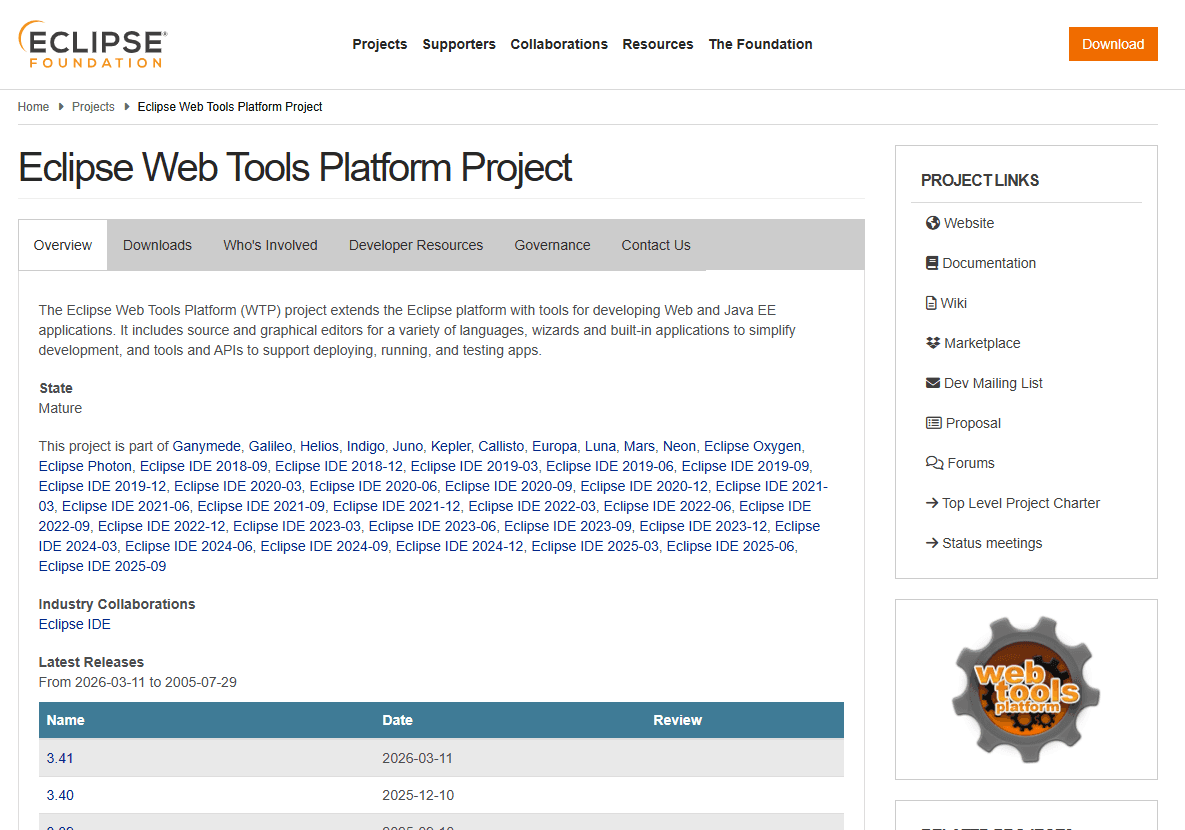Open the Eclipse IDE 2025-09 release link

click(102, 566)
